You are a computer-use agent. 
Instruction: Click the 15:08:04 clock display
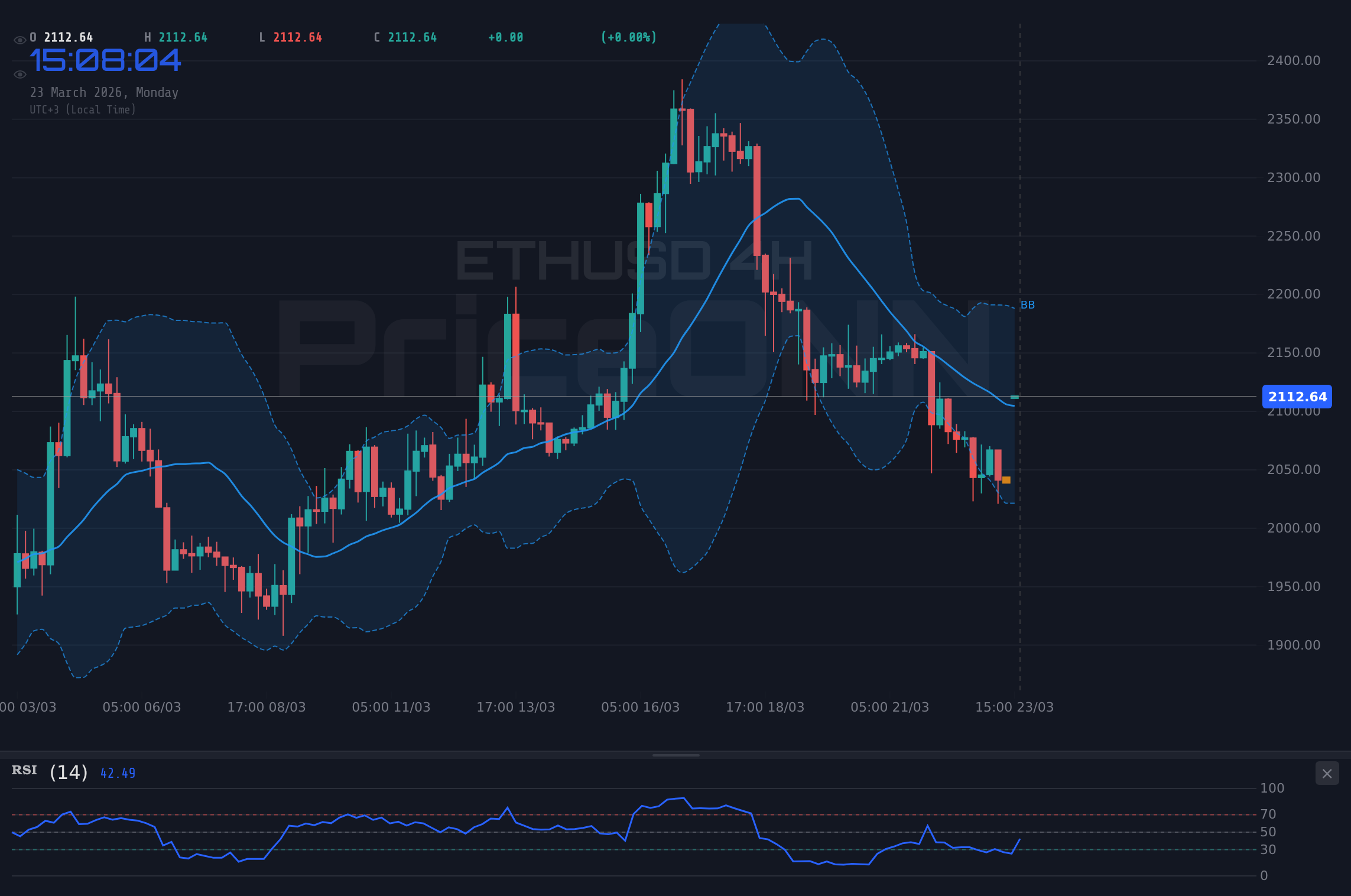coord(106,59)
